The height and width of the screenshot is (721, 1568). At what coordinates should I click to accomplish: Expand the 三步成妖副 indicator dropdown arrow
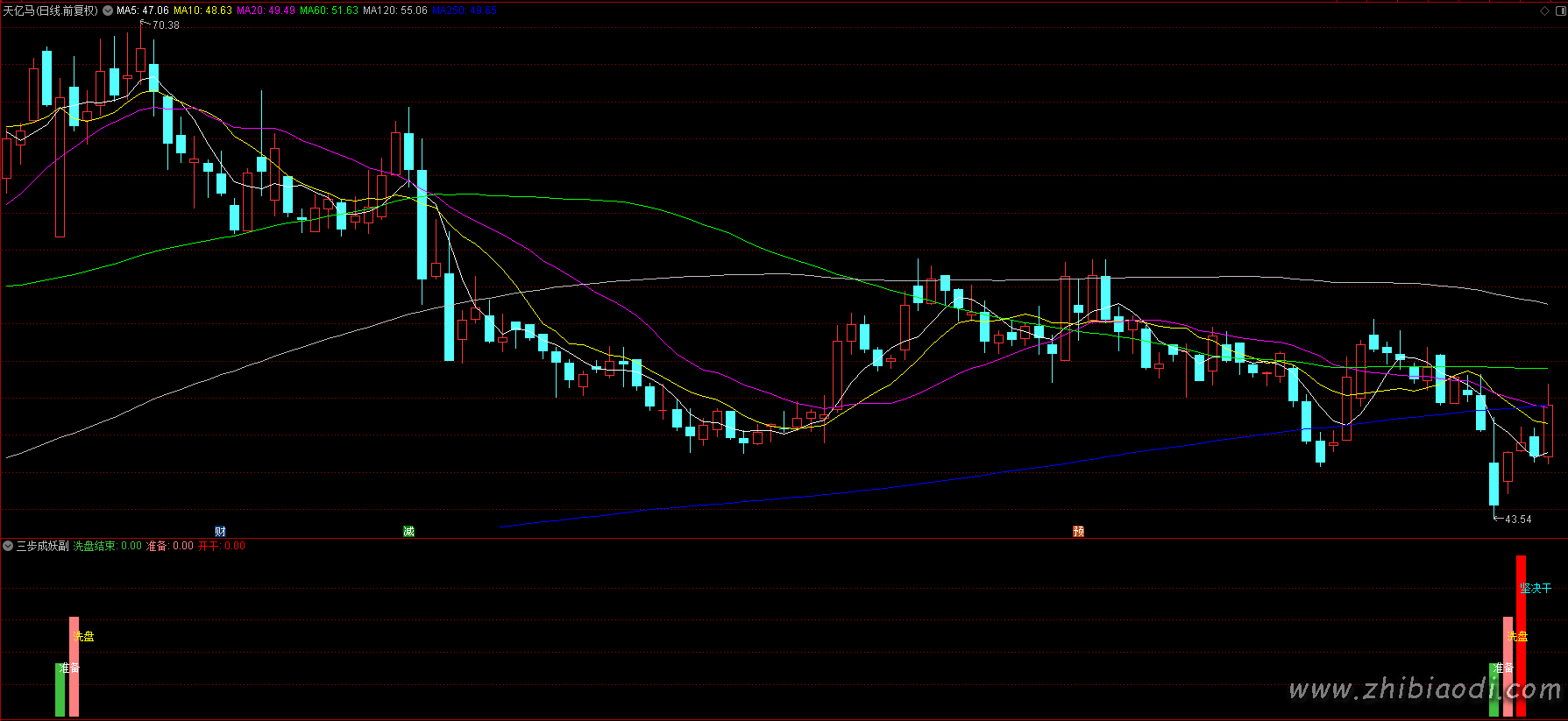tap(8, 546)
